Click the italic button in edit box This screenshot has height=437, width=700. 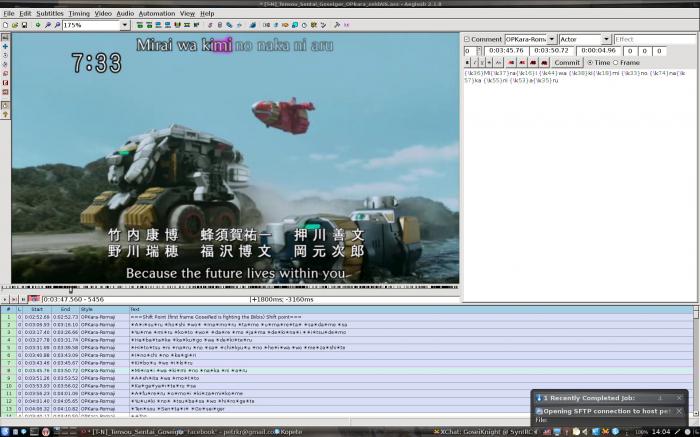pos(475,63)
